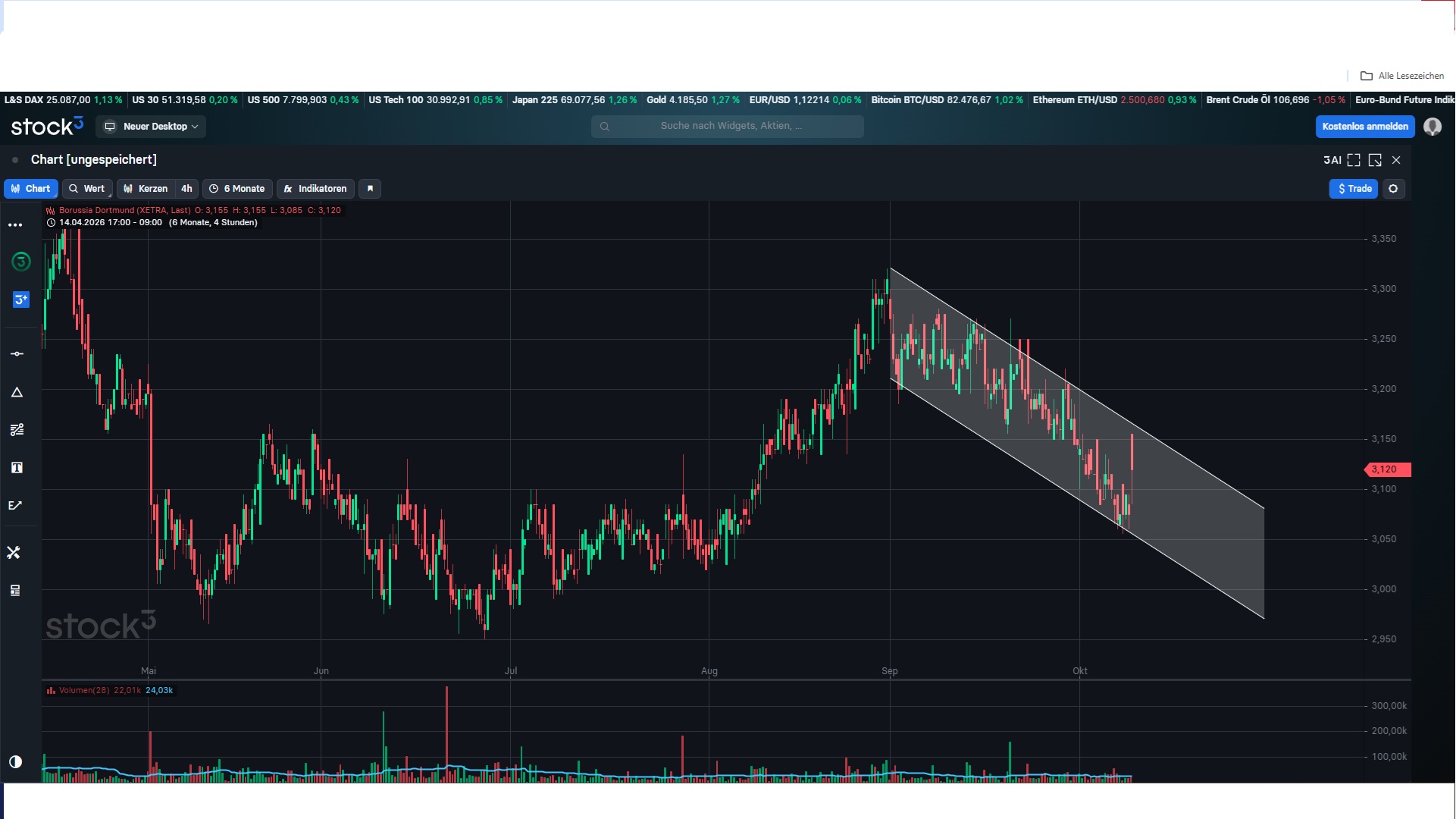Select the horizontal line drawing tool
The image size is (1456, 819).
click(17, 353)
